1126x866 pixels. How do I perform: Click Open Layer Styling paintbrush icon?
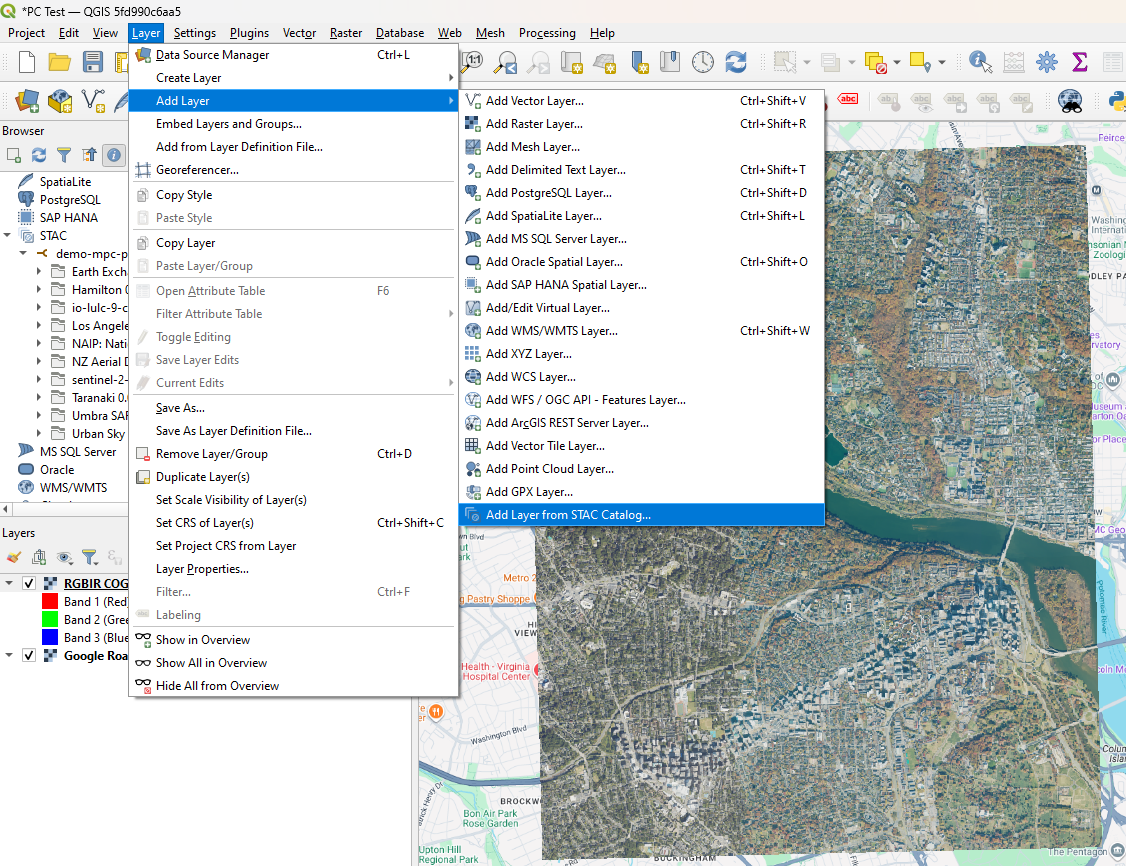click(x=14, y=557)
